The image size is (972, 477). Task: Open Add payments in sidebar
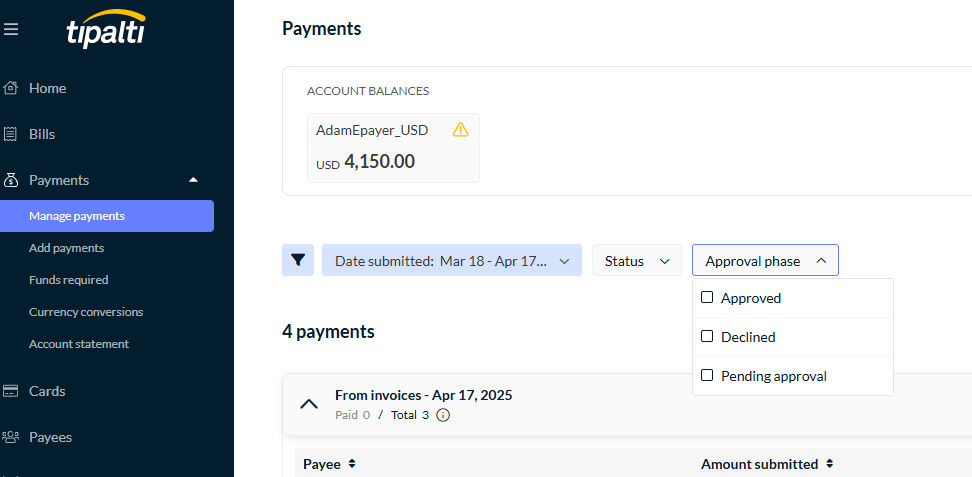pyautogui.click(x=66, y=248)
